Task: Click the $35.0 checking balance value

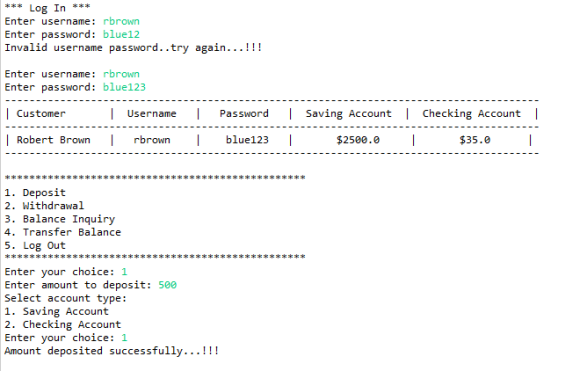Action: click(475, 140)
